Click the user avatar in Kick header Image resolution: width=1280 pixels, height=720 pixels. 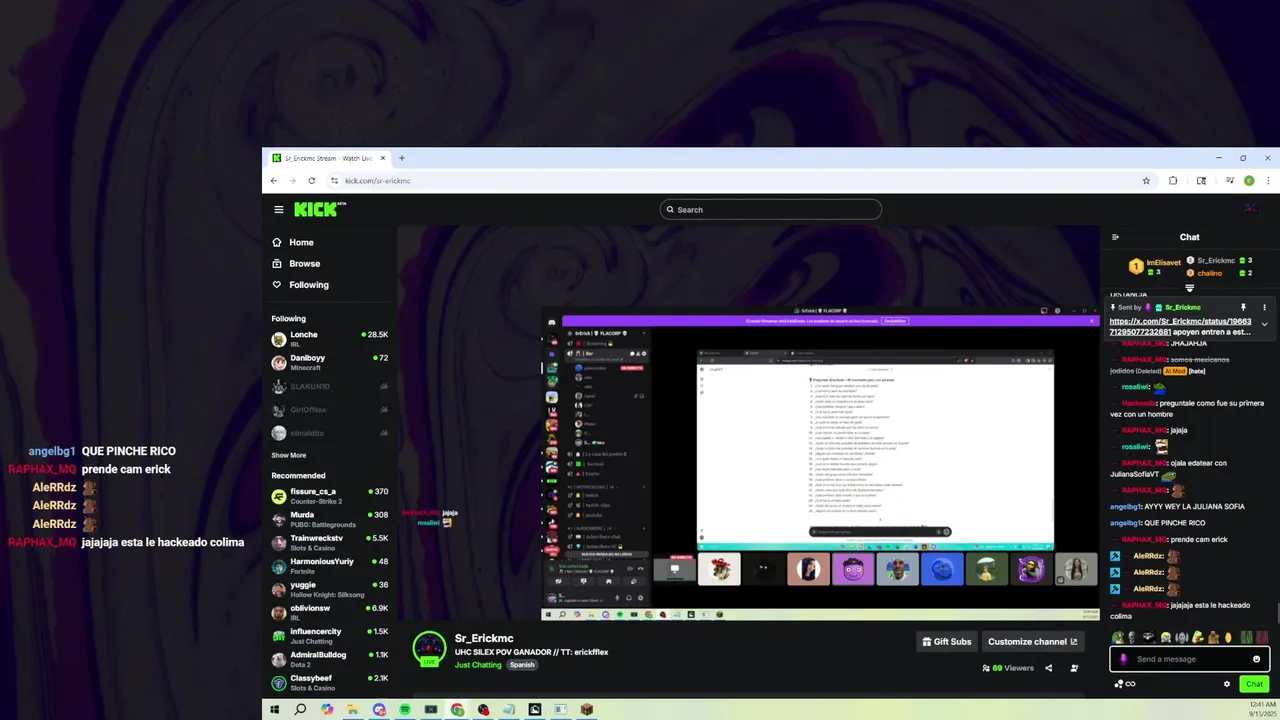point(1251,209)
